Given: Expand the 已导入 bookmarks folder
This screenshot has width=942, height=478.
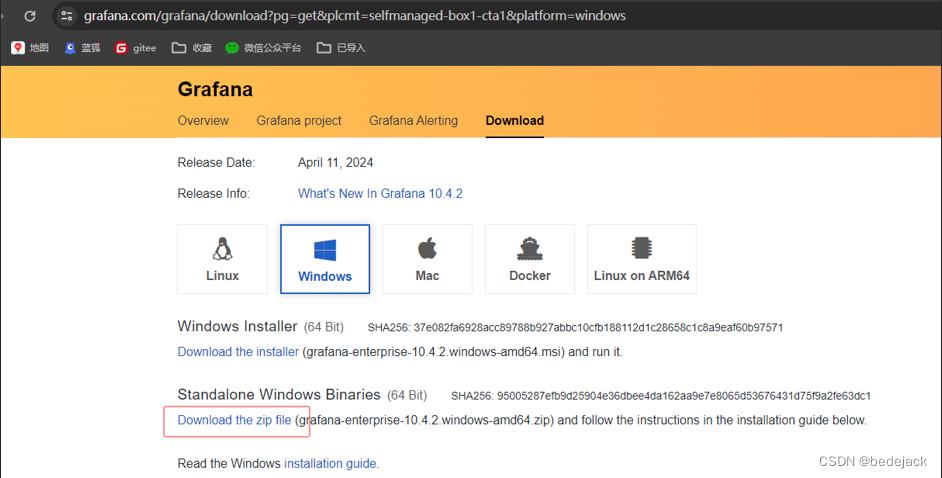Looking at the screenshot, I should [341, 47].
